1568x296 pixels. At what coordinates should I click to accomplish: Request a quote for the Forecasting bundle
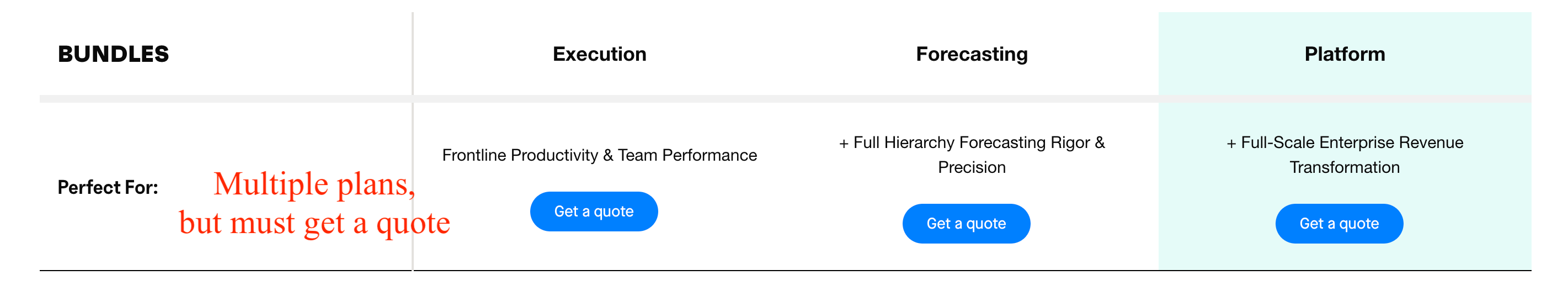click(966, 224)
